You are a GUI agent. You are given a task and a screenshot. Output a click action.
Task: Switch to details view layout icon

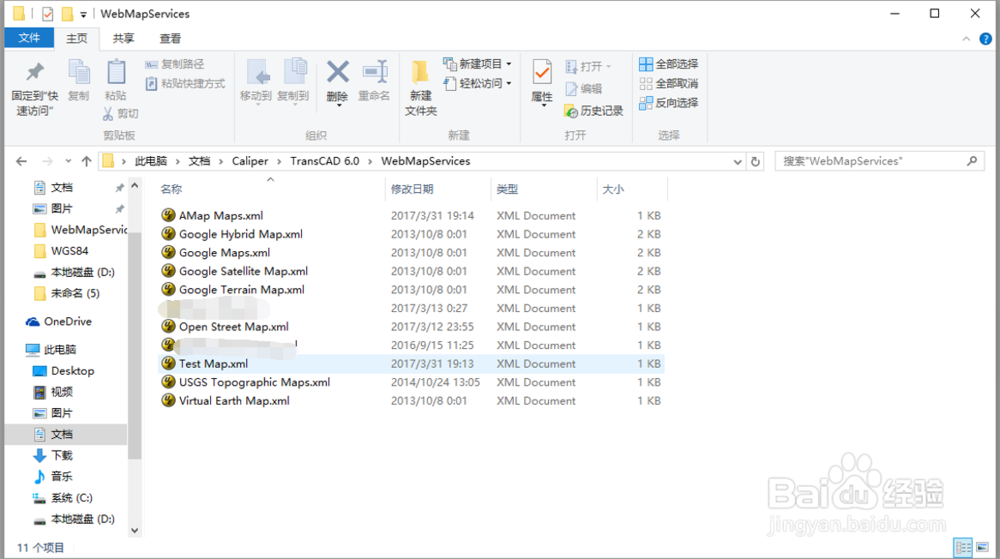(x=963, y=547)
